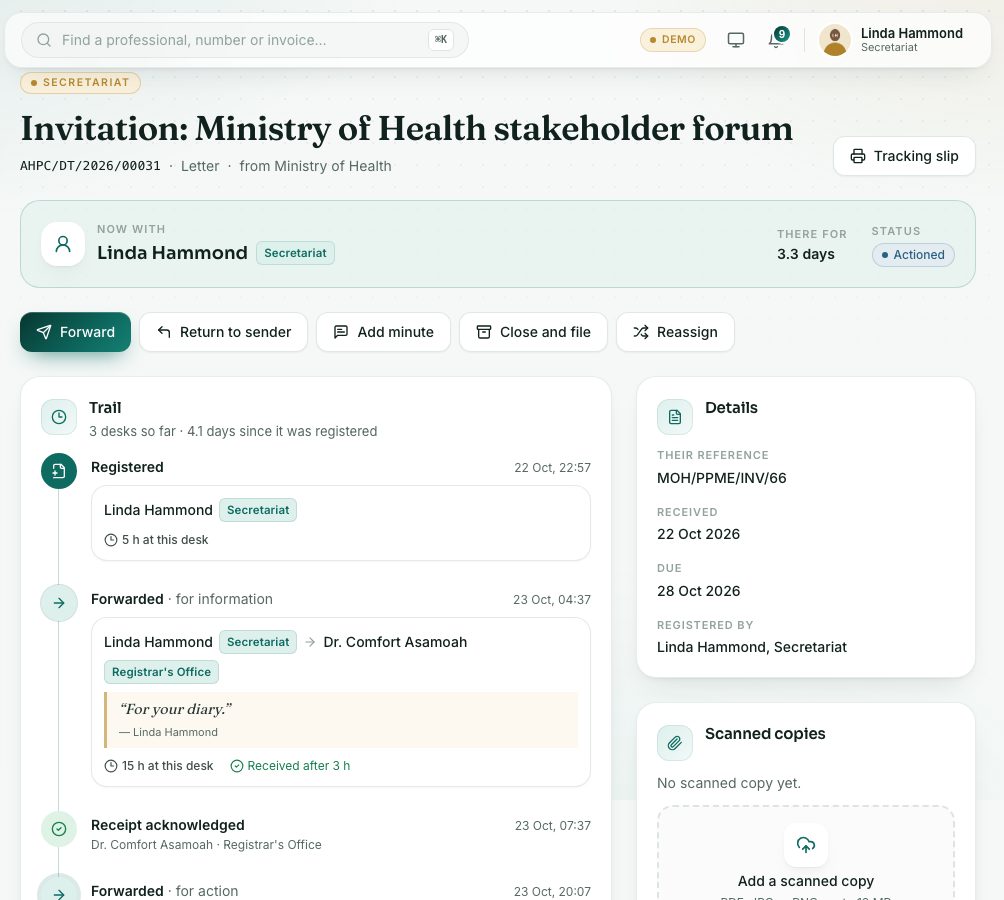Image resolution: width=1004 pixels, height=900 pixels.
Task: Click the DEMO badge
Action: (x=672, y=40)
